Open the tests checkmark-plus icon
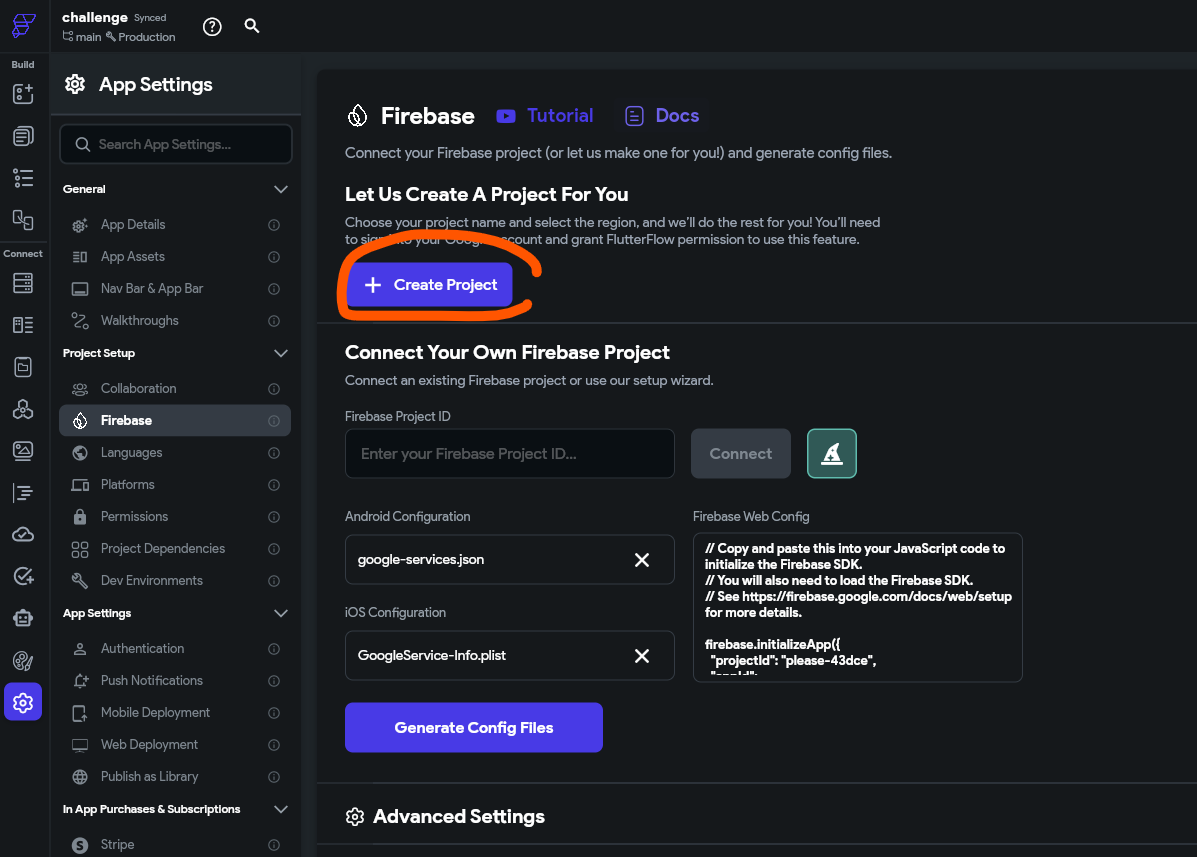Viewport: 1197px width, 857px height. click(23, 576)
